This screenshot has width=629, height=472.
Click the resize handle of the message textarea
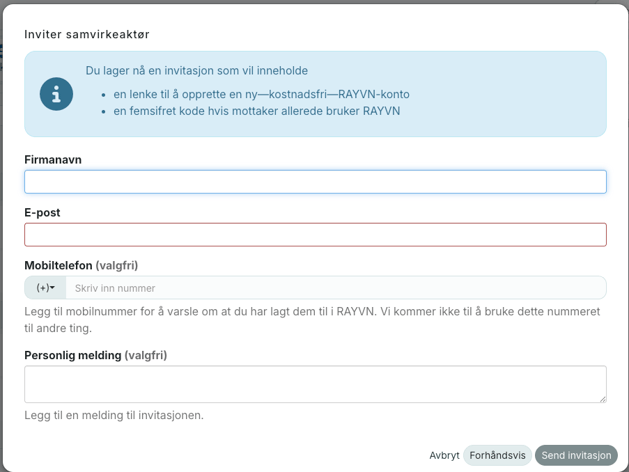[x=601, y=398]
